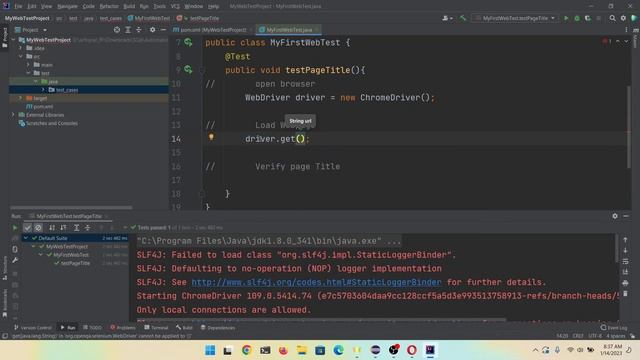Viewport: 640px width, 360px height.
Task: Open the Navigate menu
Action: (x=67, y=6)
